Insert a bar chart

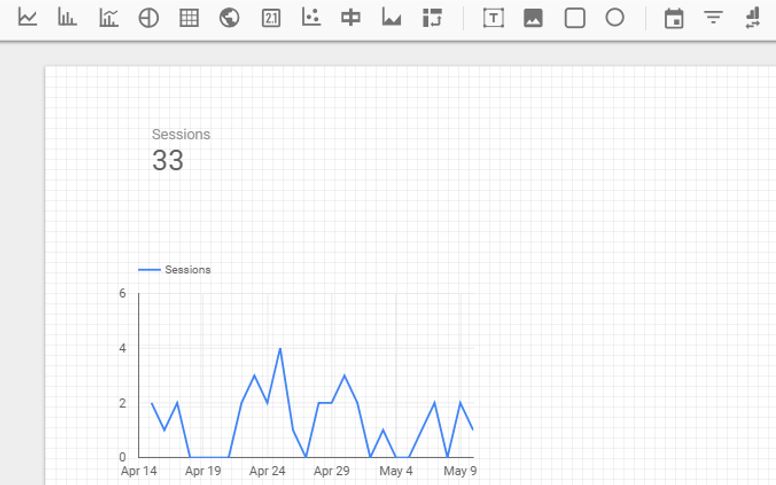67,18
